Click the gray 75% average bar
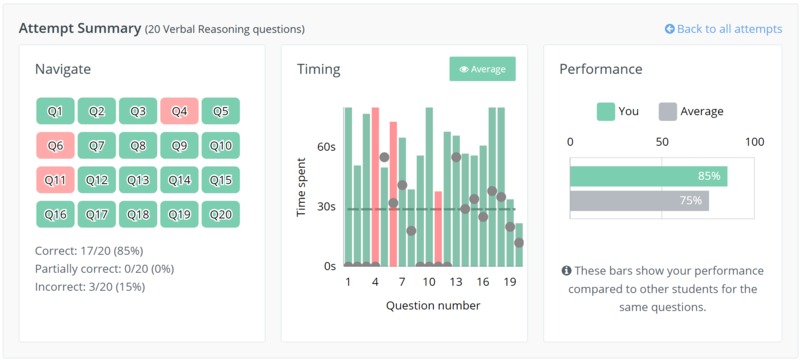Image resolution: width=800 pixels, height=360 pixels. [639, 200]
